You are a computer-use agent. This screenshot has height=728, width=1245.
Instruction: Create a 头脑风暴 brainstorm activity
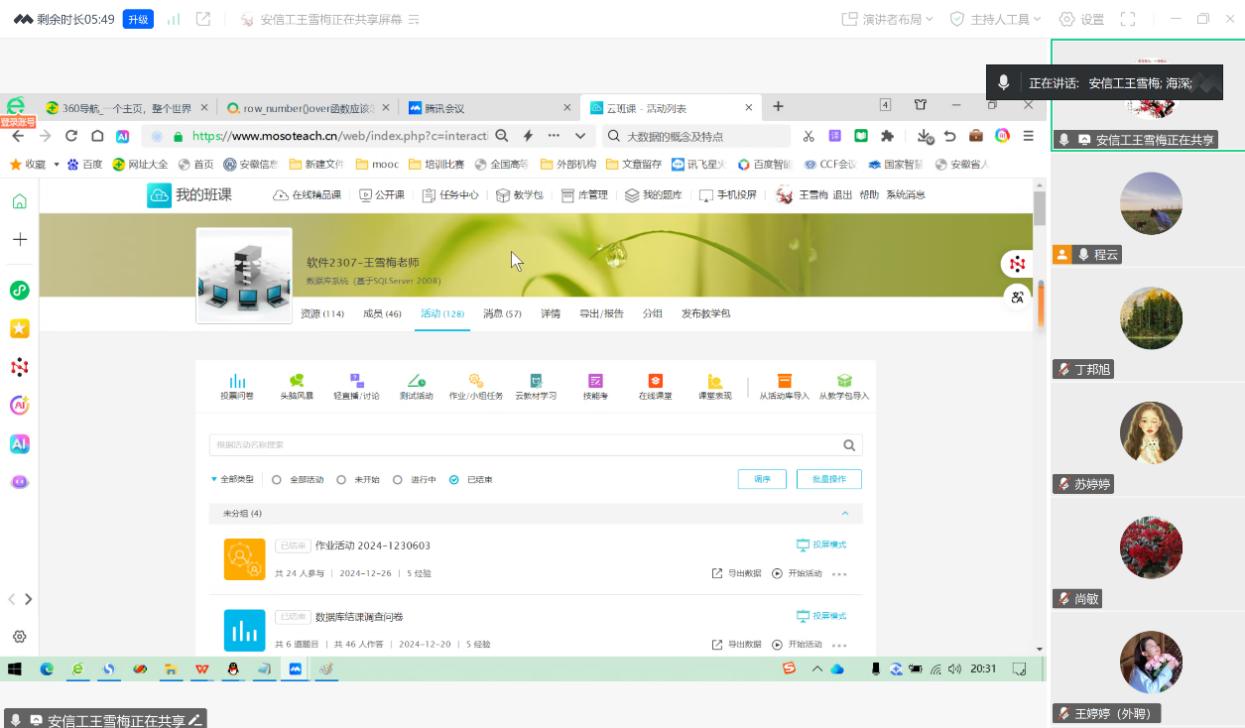click(296, 382)
